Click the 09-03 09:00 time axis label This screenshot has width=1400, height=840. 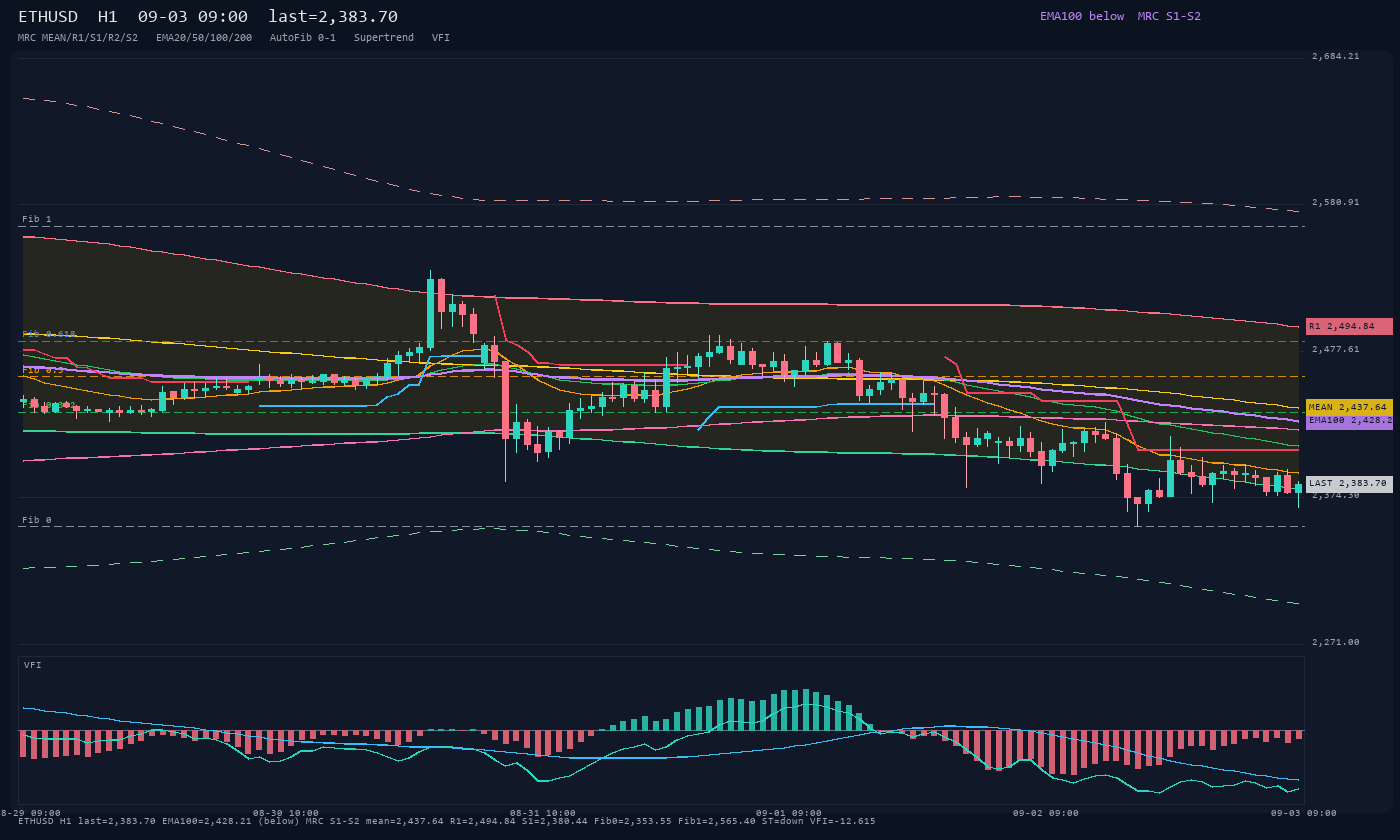[x=1304, y=813]
